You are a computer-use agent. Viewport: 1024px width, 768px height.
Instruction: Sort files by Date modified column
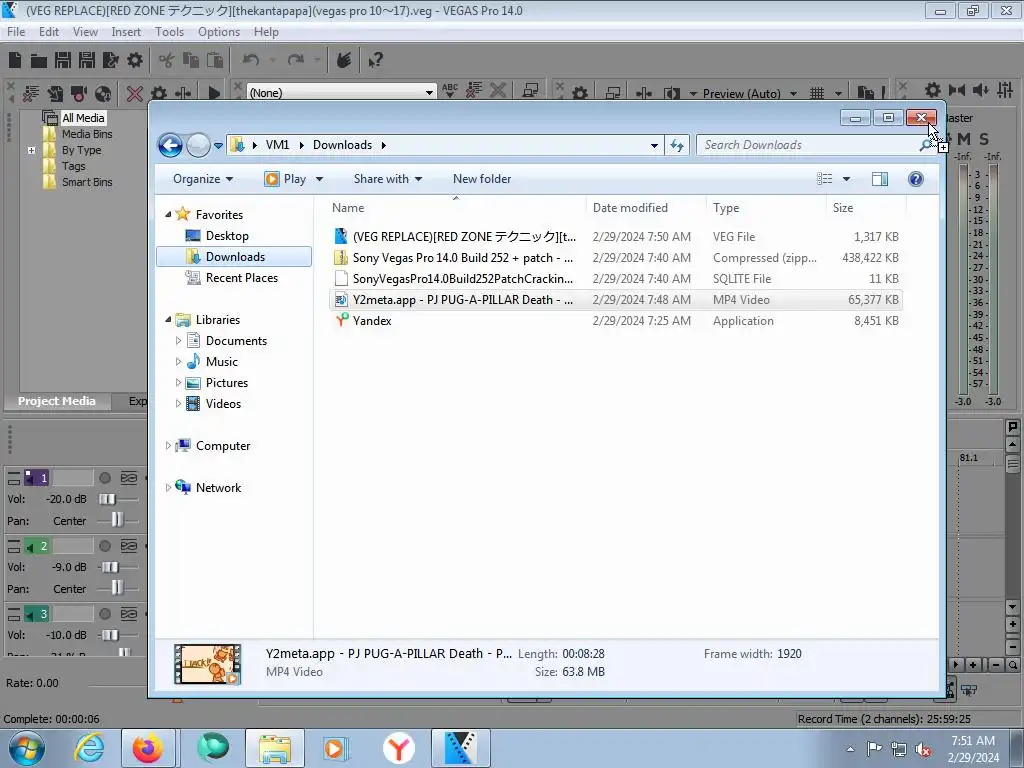click(x=630, y=208)
